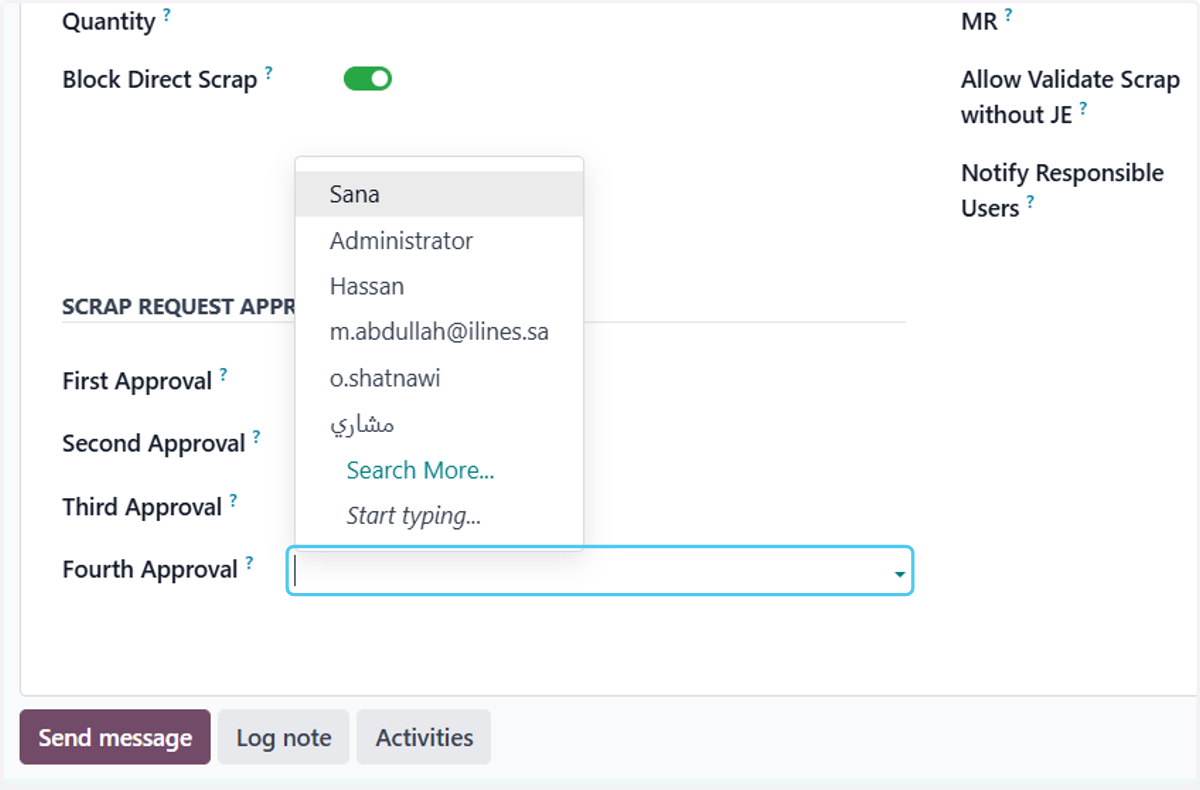The image size is (1200, 790).
Task: Select m.abdullah@ilines.sa user option
Action: coord(439,332)
